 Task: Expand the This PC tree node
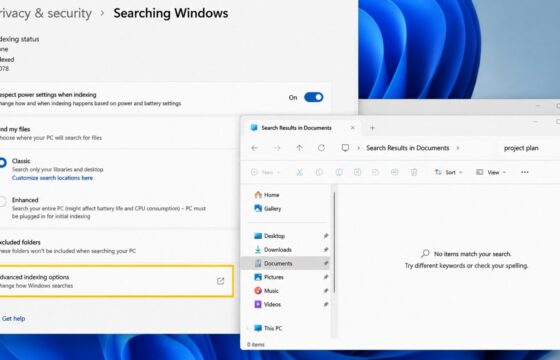248,328
